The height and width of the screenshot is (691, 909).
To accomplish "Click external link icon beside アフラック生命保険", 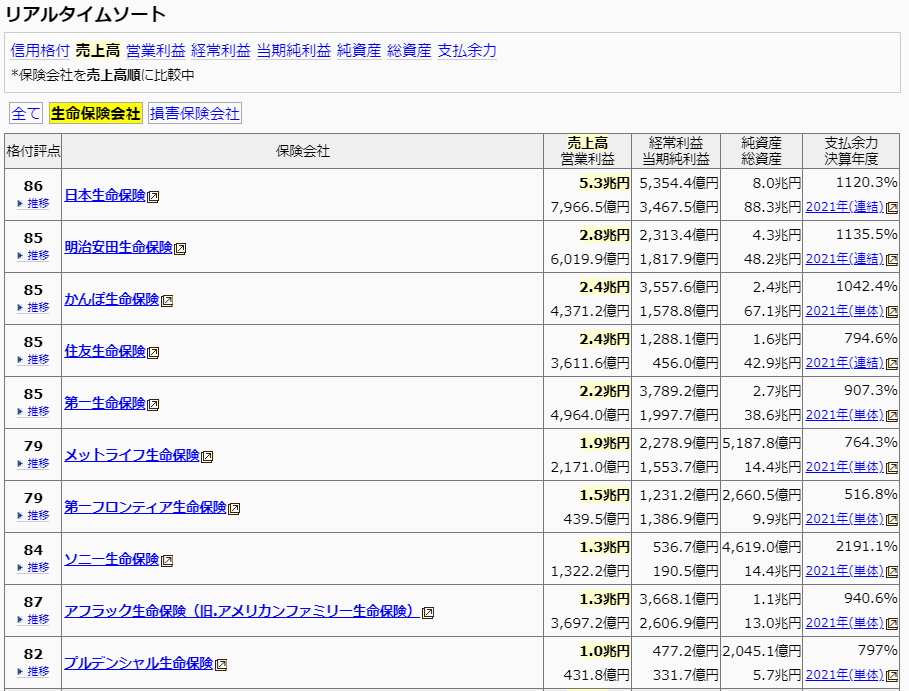I will 428,613.
